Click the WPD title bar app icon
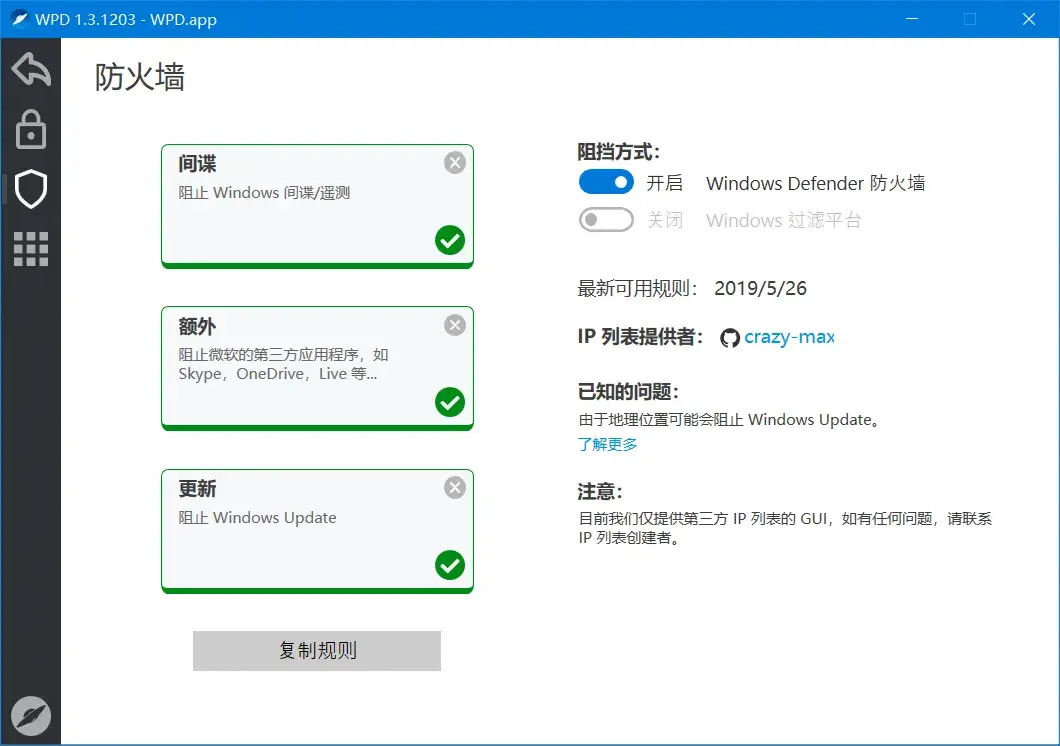Image resolution: width=1060 pixels, height=746 pixels. click(19, 19)
